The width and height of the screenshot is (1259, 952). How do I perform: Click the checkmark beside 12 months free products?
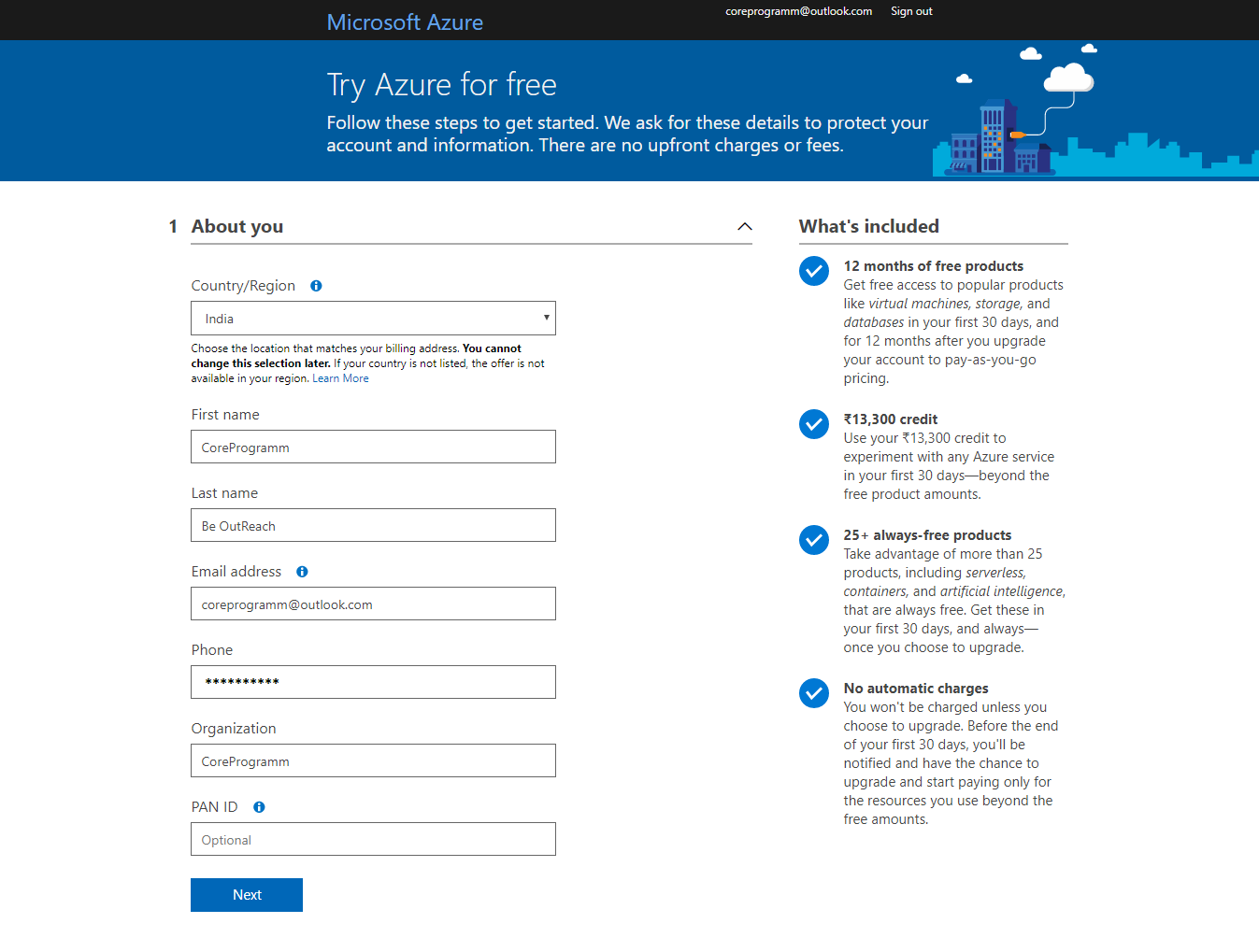point(814,271)
